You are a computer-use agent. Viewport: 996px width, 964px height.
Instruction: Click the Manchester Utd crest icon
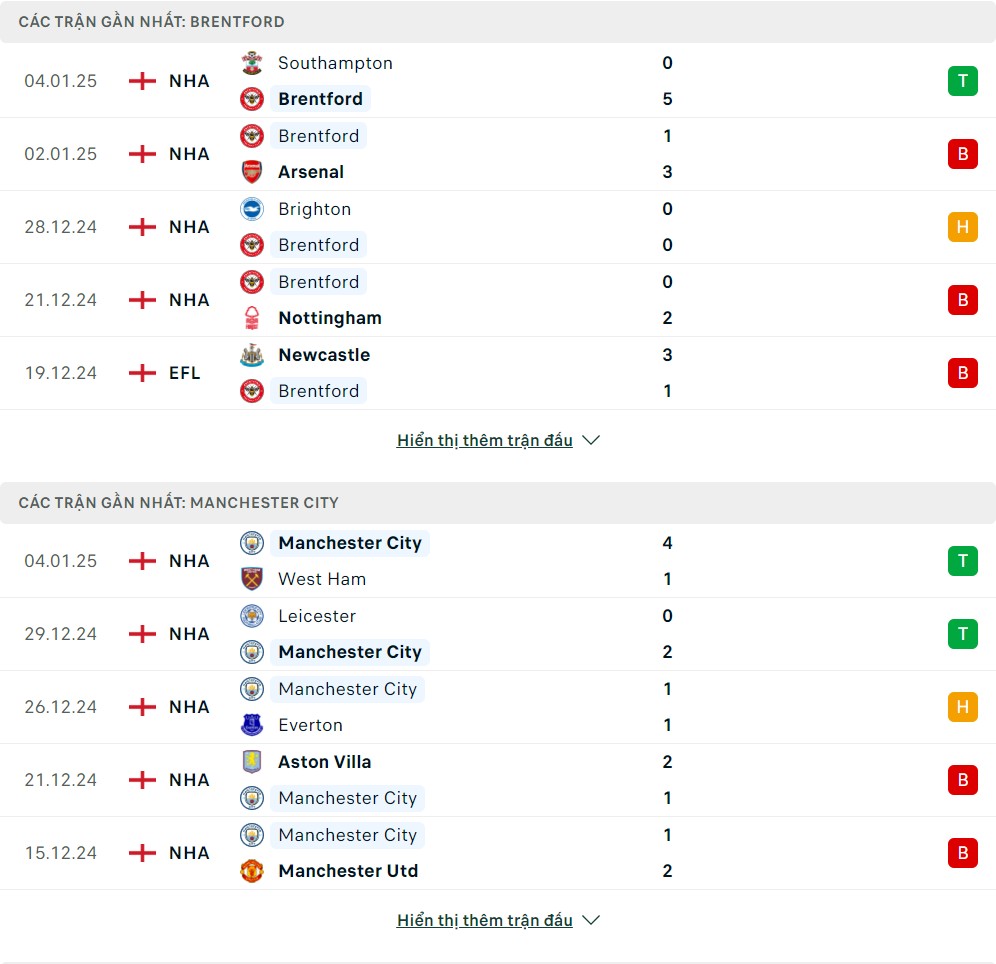pos(252,871)
